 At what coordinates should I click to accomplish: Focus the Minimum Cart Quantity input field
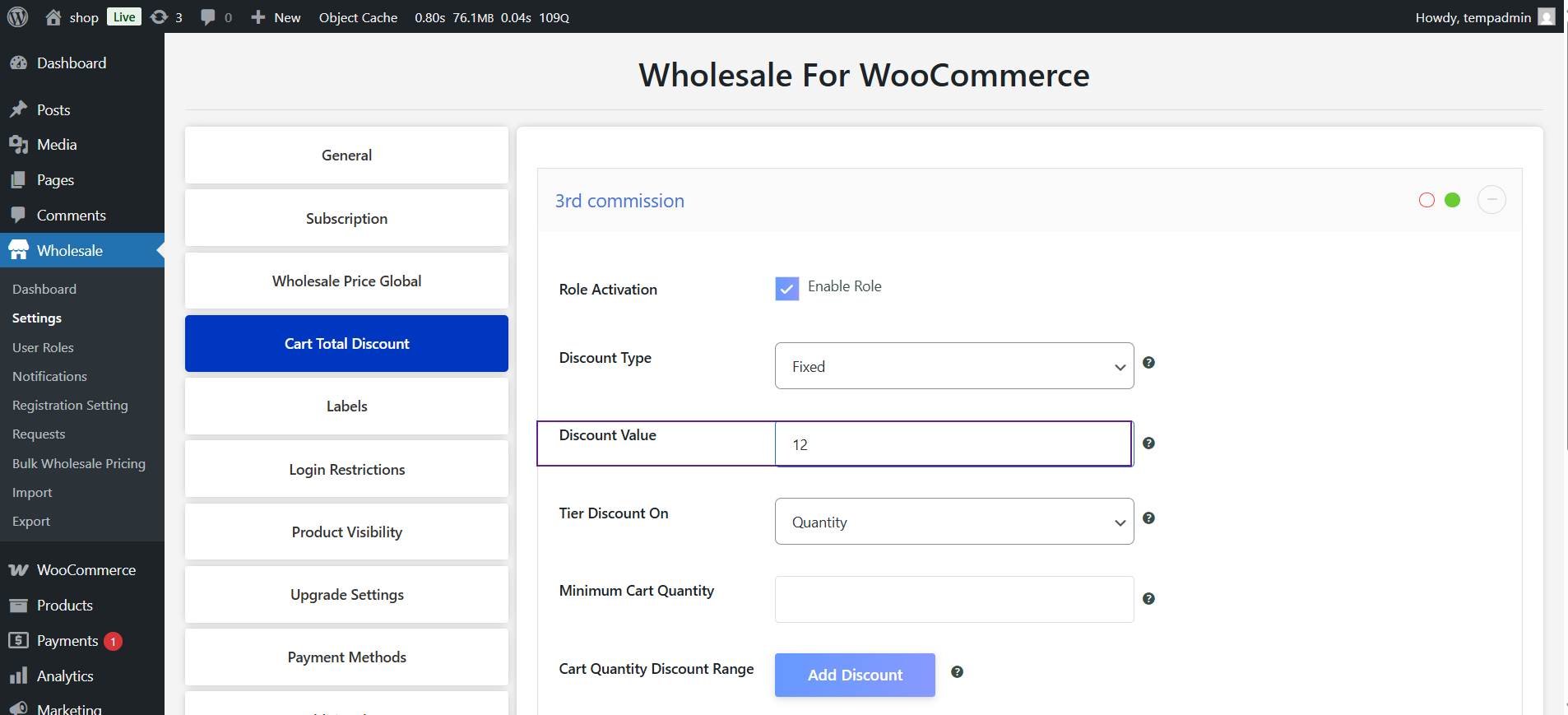pyautogui.click(x=954, y=599)
